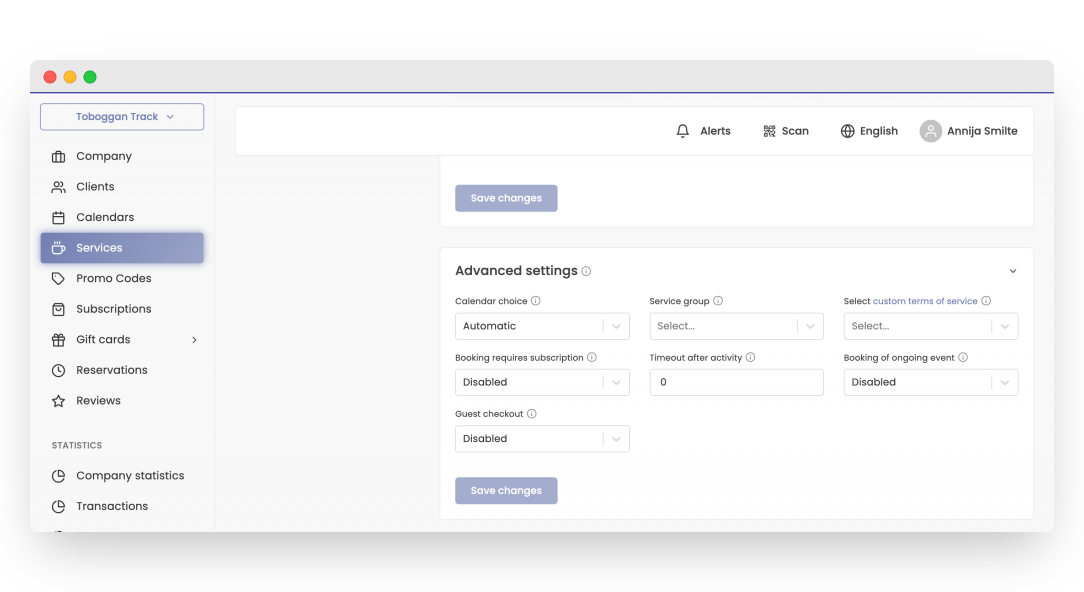Open the English language globe

[846, 130]
